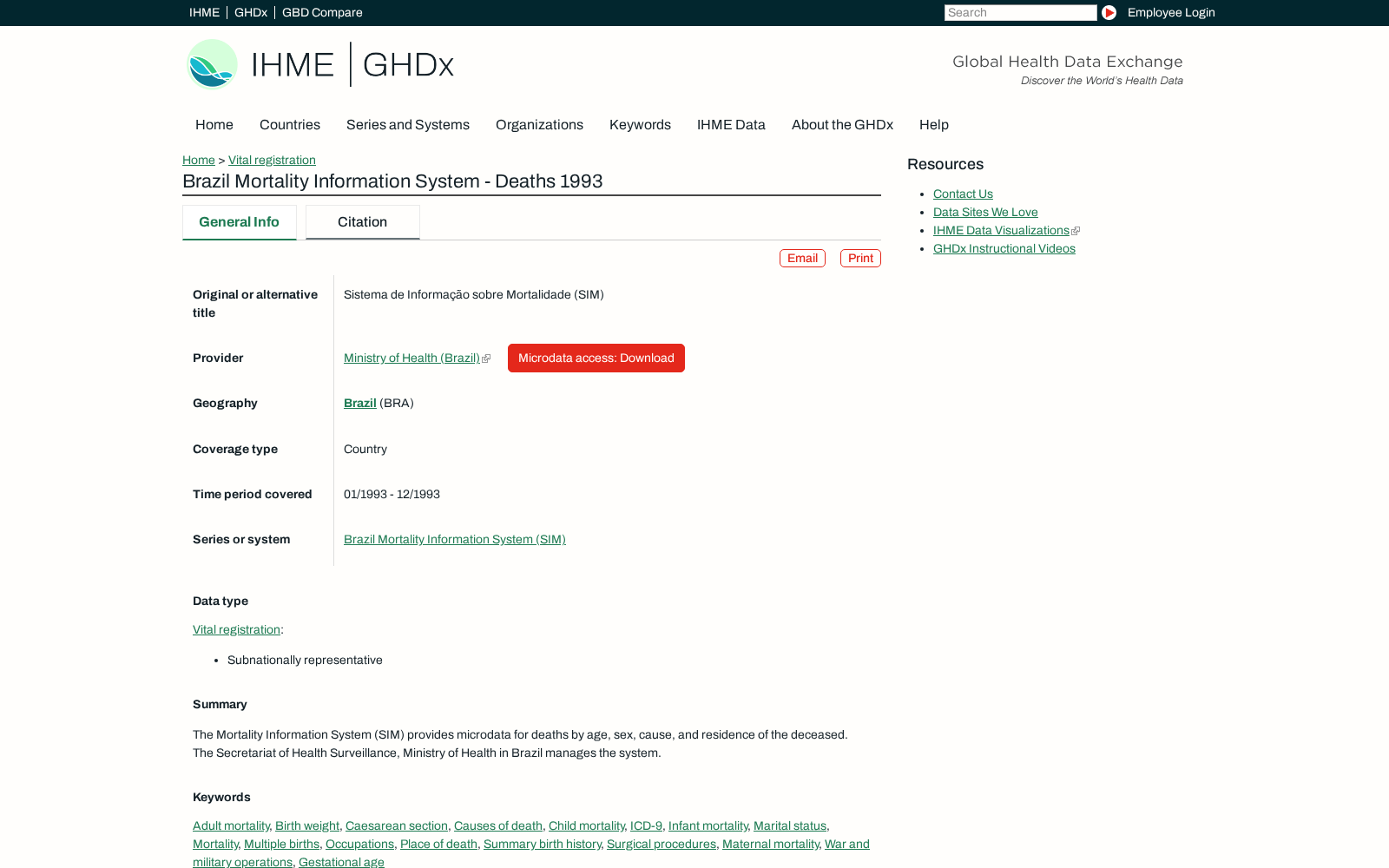Open Contact Us resource link
Viewport: 1389px width, 868px height.
point(963,194)
